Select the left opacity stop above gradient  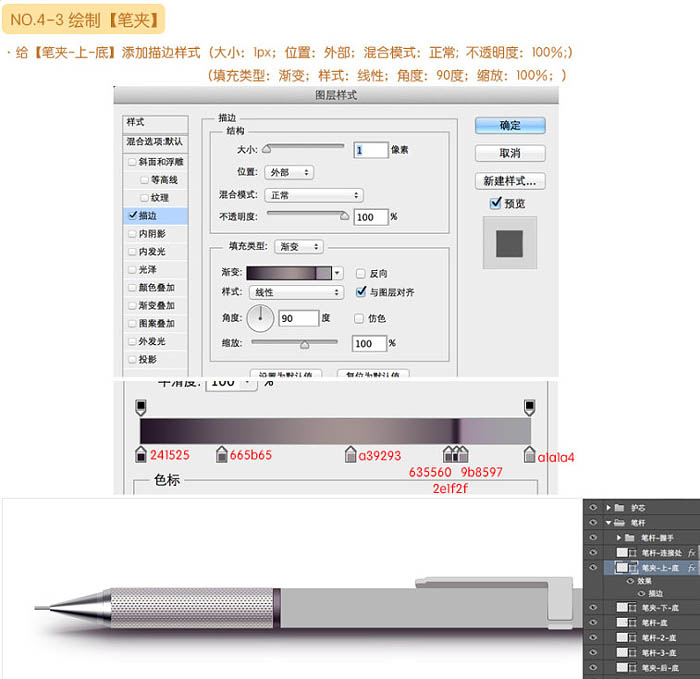coord(141,407)
